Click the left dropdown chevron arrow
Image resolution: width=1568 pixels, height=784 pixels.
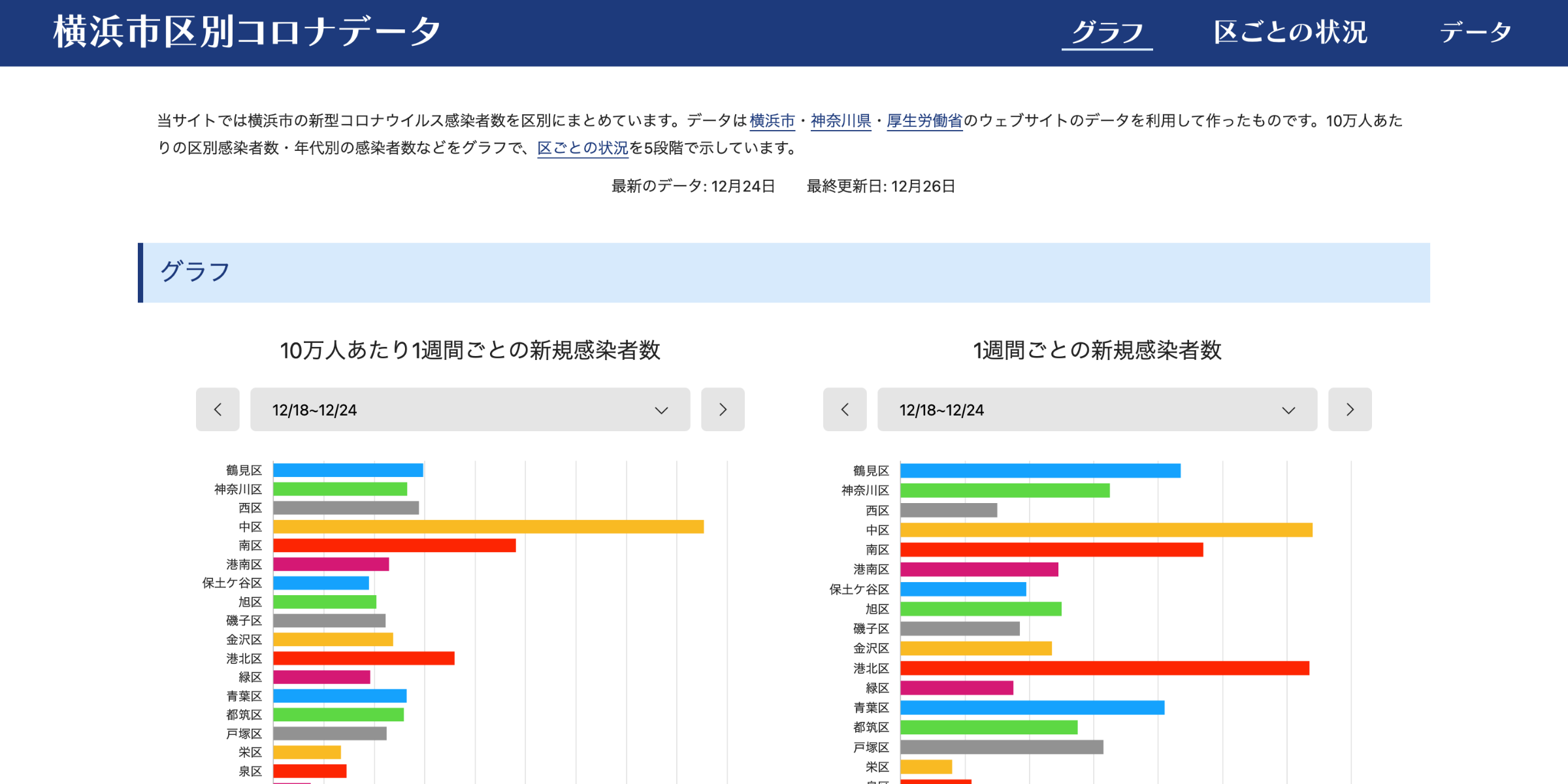pyautogui.click(x=661, y=410)
